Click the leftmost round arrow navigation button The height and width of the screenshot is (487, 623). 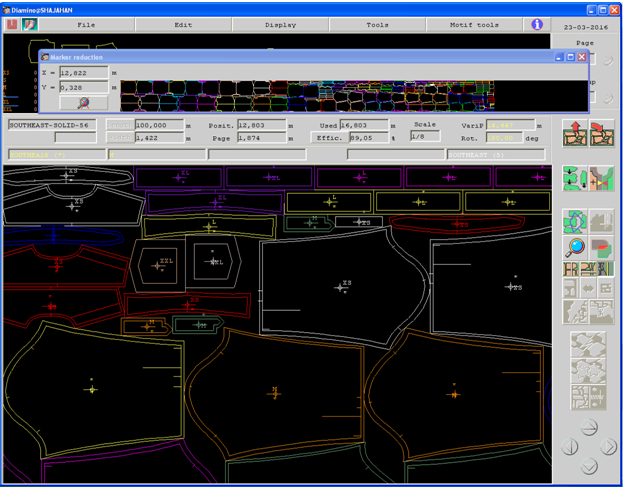click(568, 447)
